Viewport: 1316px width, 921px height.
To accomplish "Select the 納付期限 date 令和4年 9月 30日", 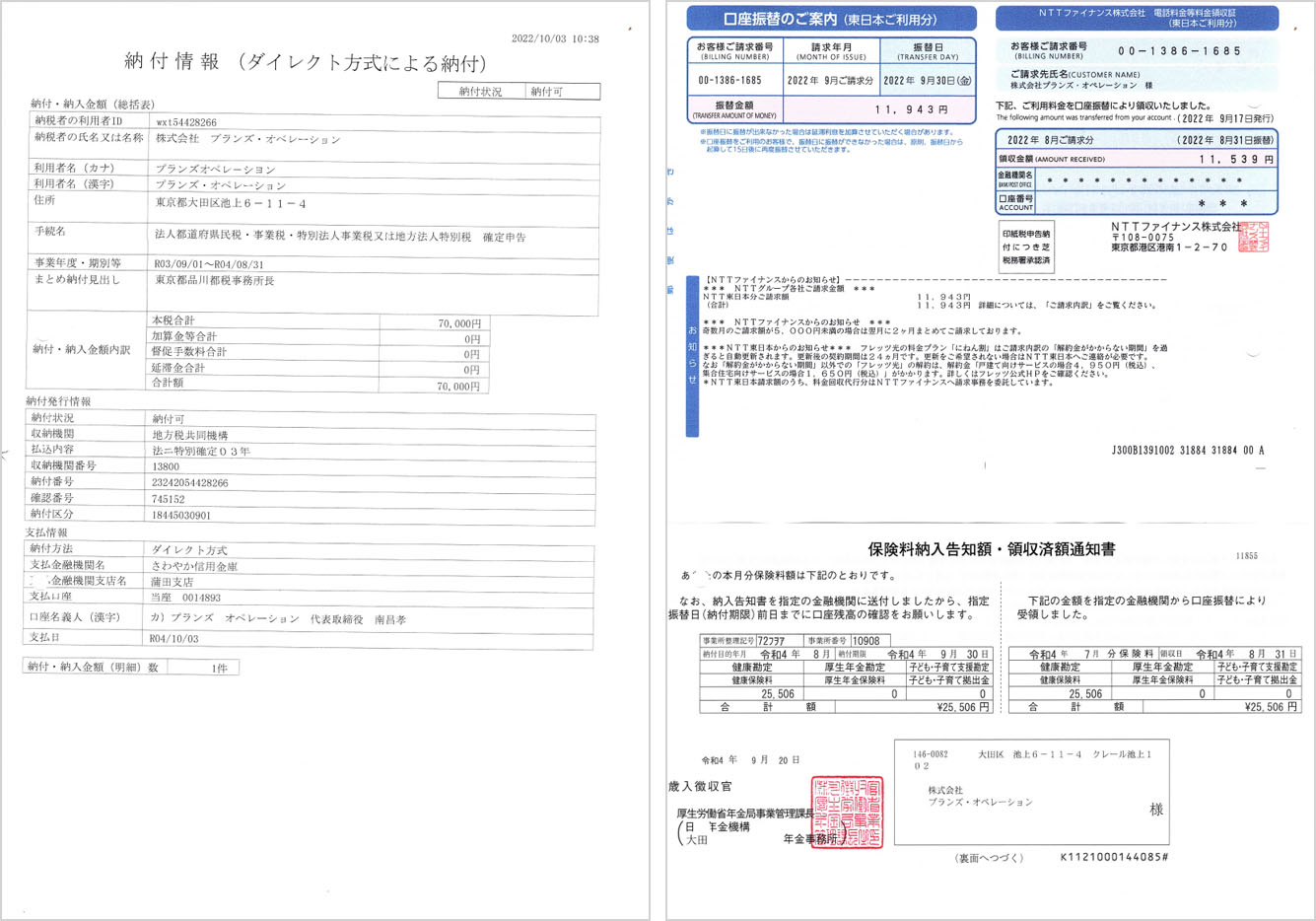I will click(x=937, y=654).
